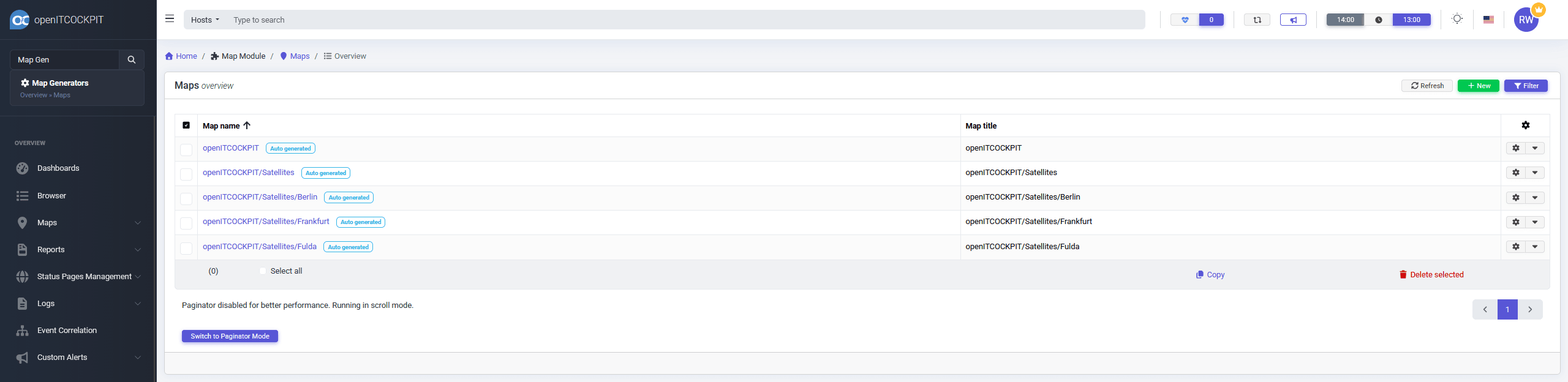Image resolution: width=1568 pixels, height=382 pixels.
Task: Click the green New button
Action: (x=1478, y=86)
